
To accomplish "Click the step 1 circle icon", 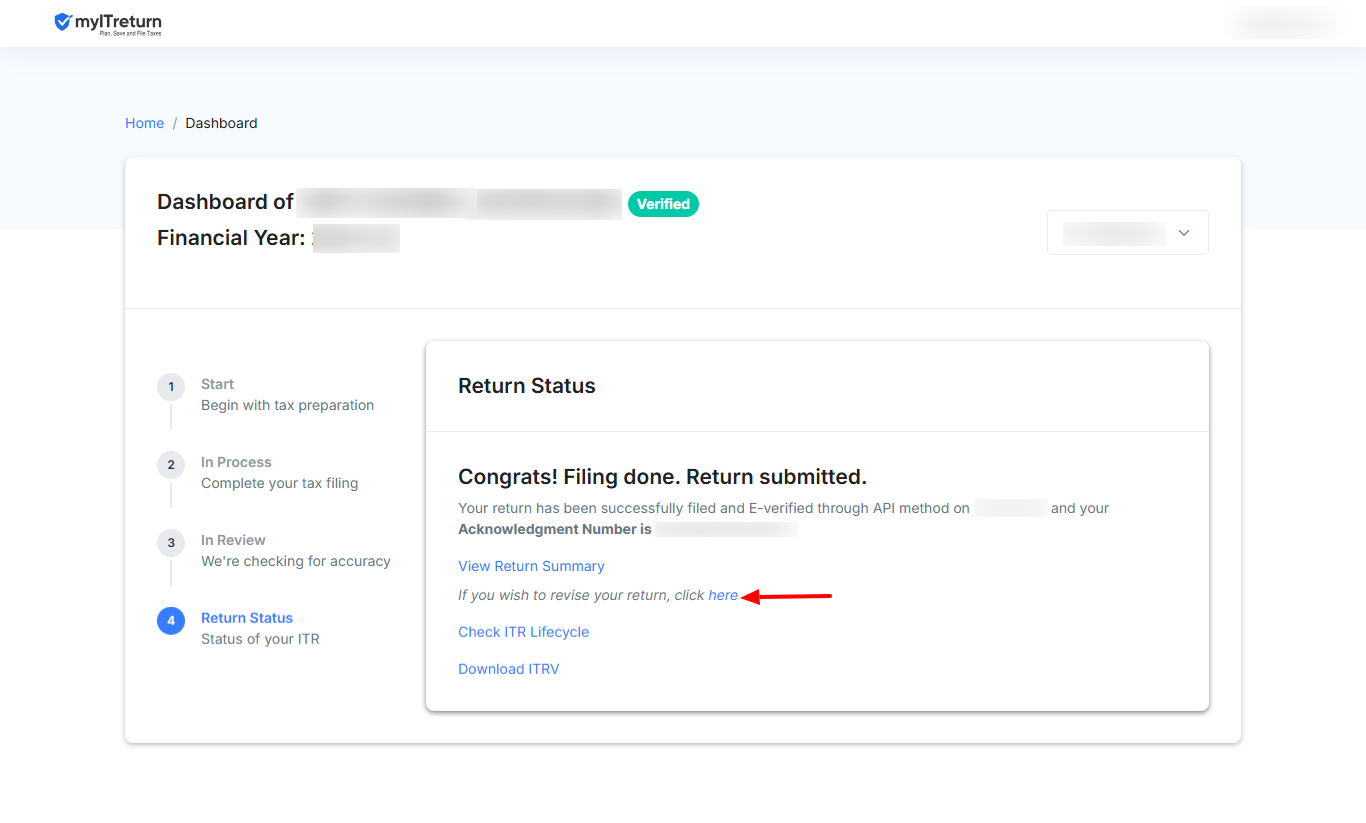I will (171, 387).
